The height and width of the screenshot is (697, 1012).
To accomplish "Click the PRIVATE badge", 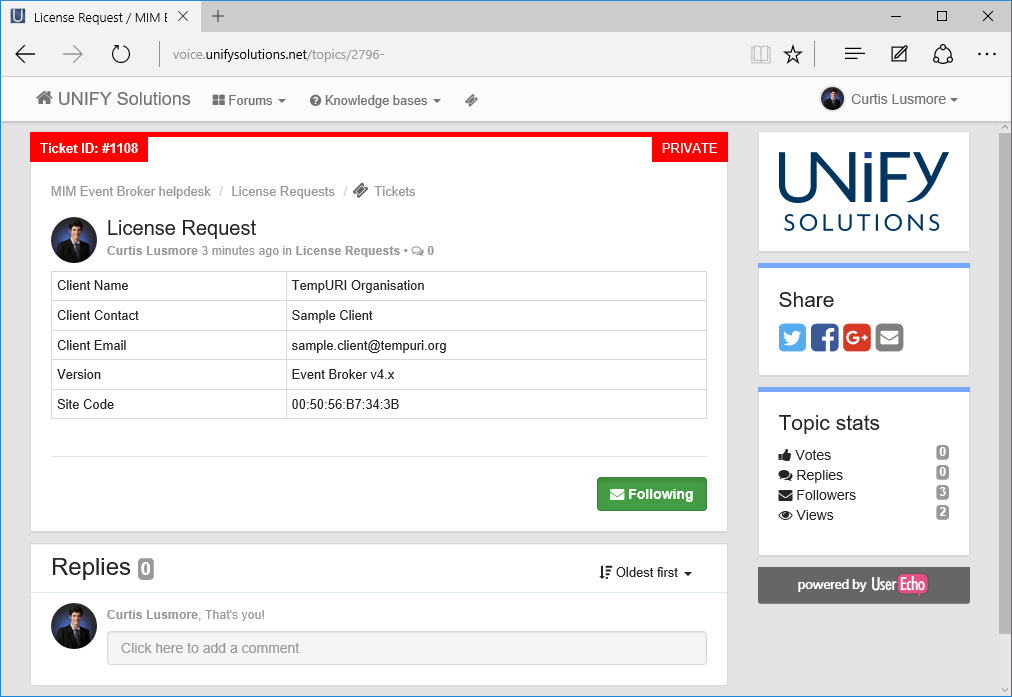I will click(689, 148).
